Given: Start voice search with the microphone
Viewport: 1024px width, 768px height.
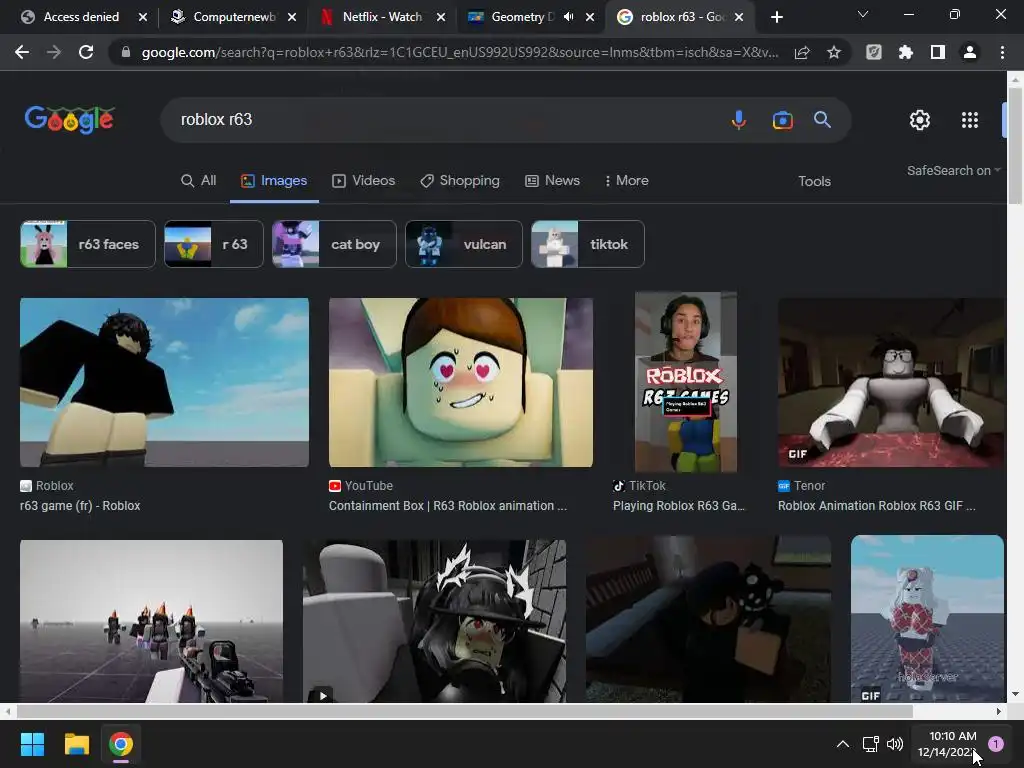Looking at the screenshot, I should (739, 120).
